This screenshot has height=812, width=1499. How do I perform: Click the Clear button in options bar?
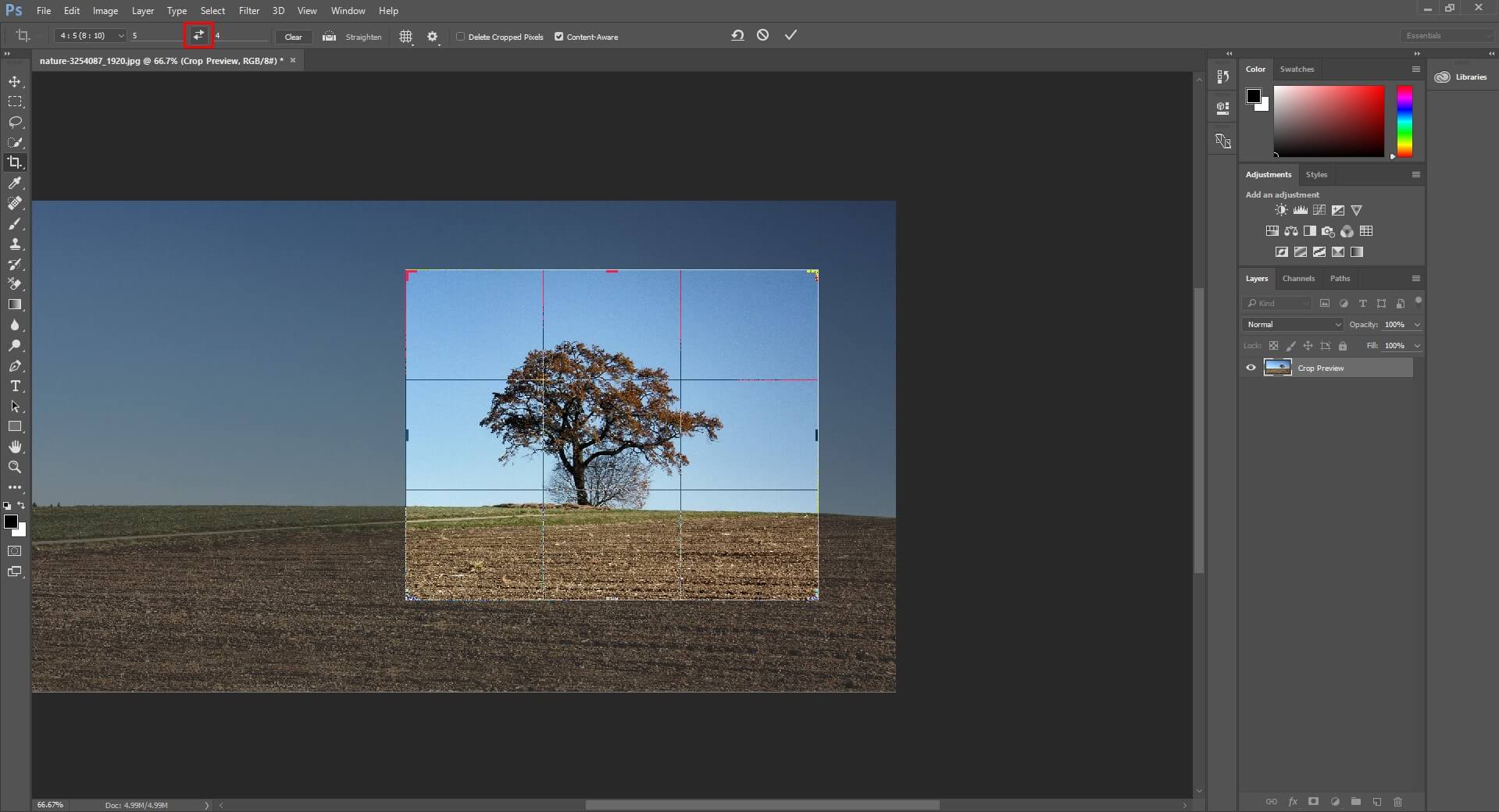tap(293, 37)
